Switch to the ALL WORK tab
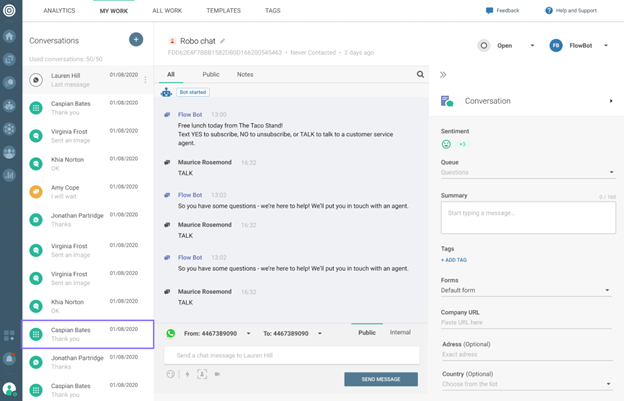Image resolution: width=624 pixels, height=401 pixels. (168, 11)
